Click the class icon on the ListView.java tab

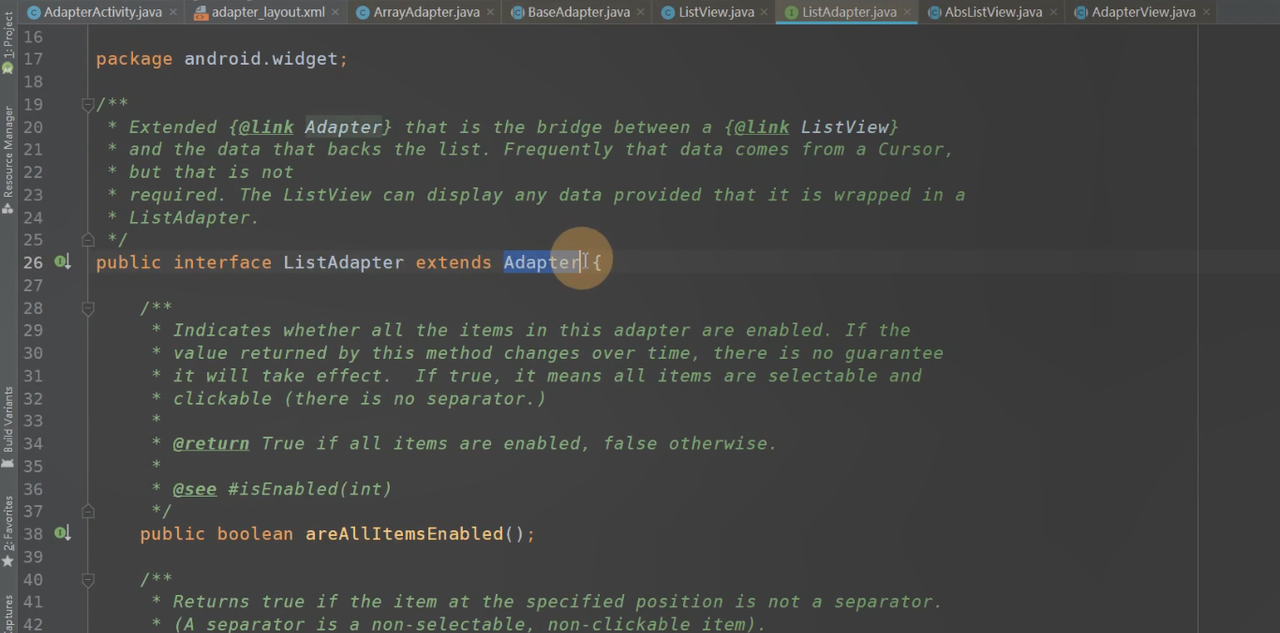click(x=668, y=12)
